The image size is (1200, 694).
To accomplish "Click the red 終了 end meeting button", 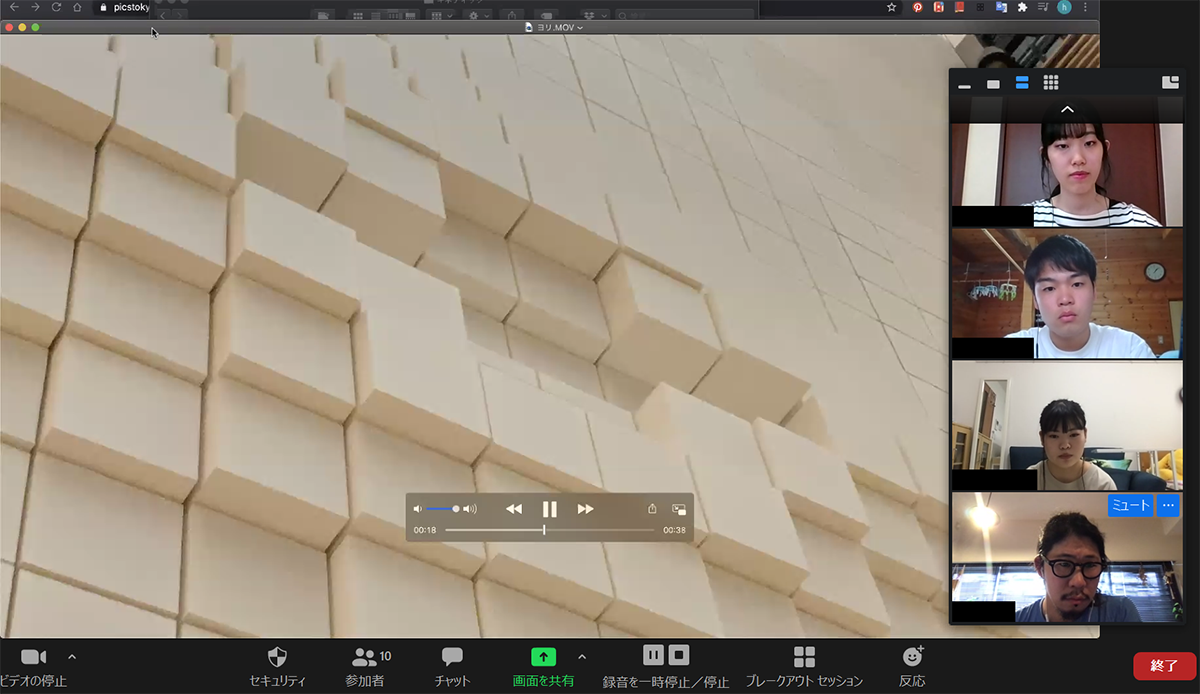I will point(1164,665).
